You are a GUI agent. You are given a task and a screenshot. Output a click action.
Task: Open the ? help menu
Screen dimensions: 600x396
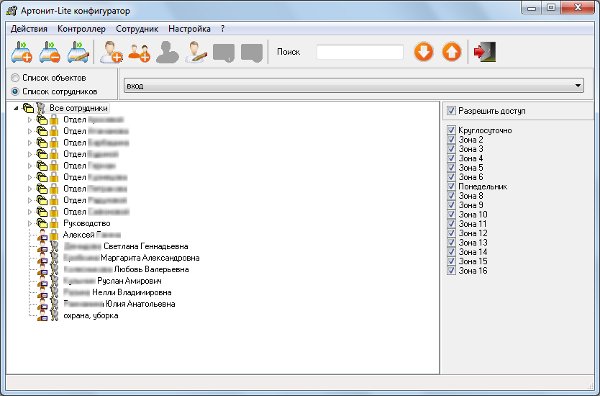[223, 29]
